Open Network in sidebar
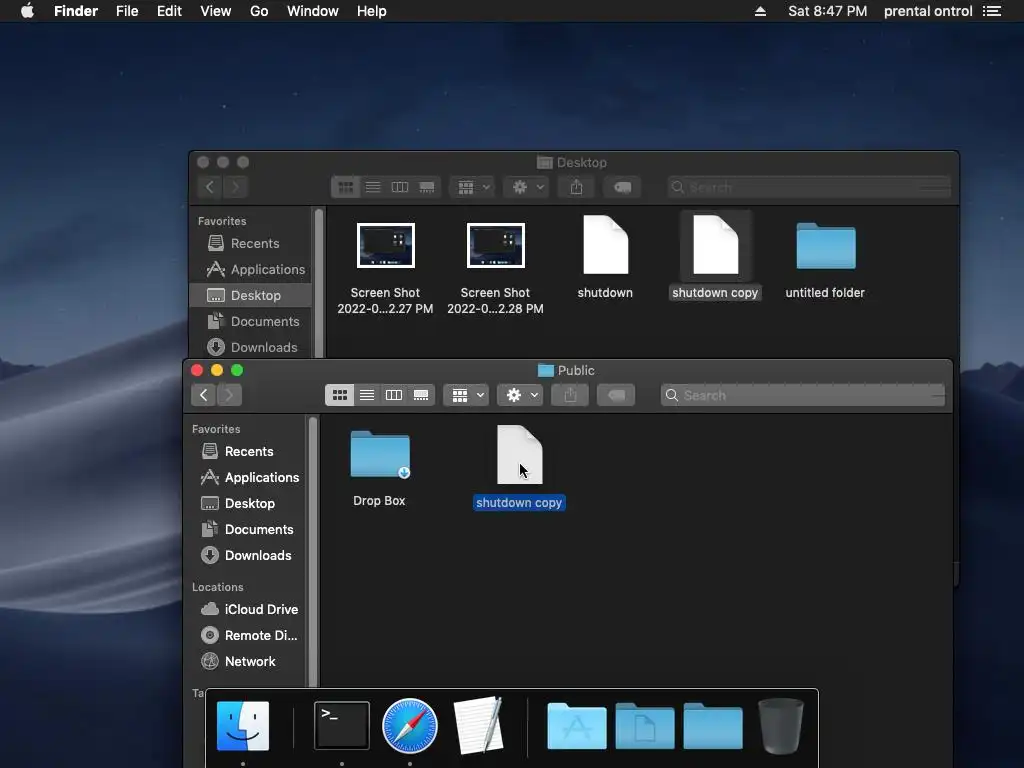The image size is (1024, 768). 250,662
